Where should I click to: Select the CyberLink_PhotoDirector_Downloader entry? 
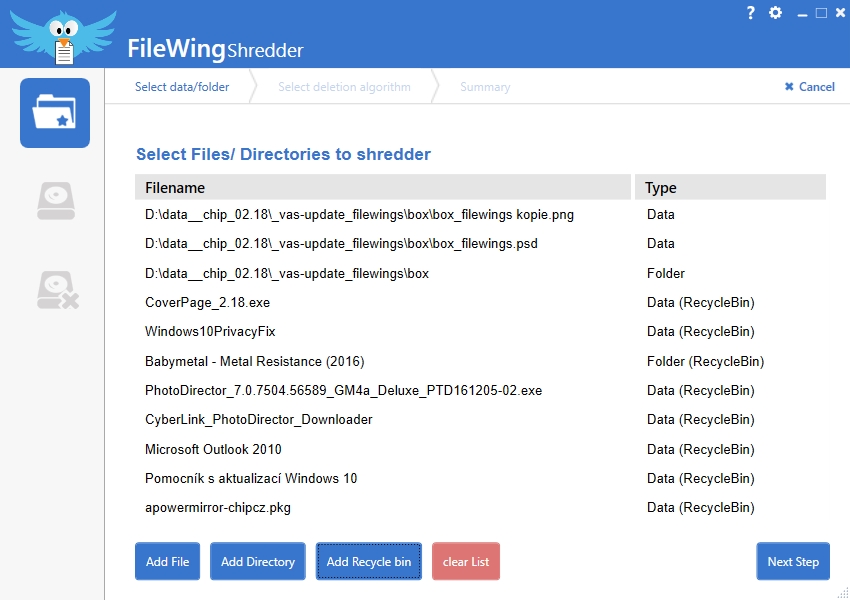click(x=480, y=420)
